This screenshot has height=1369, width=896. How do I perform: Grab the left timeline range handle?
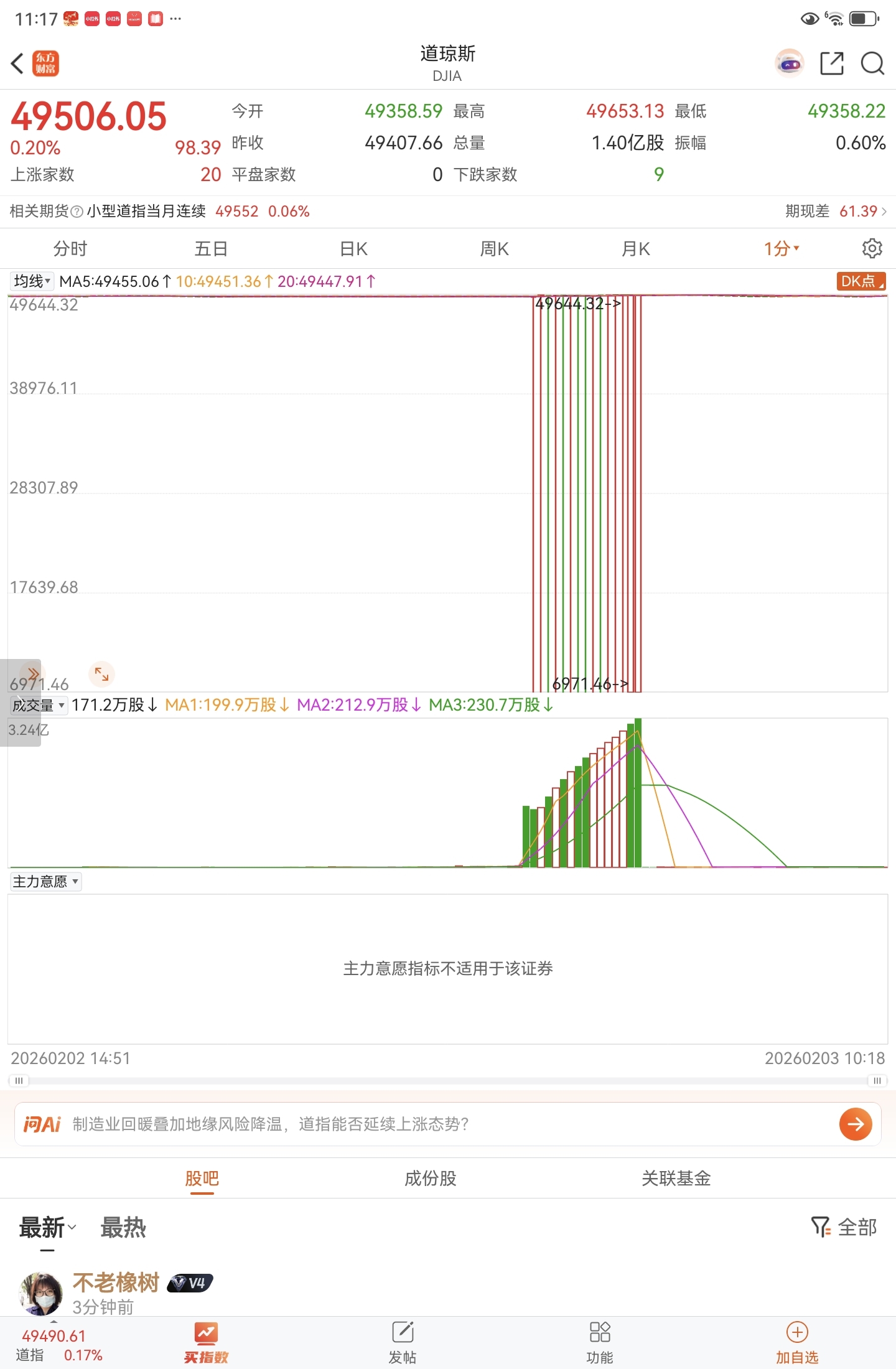(x=19, y=1081)
